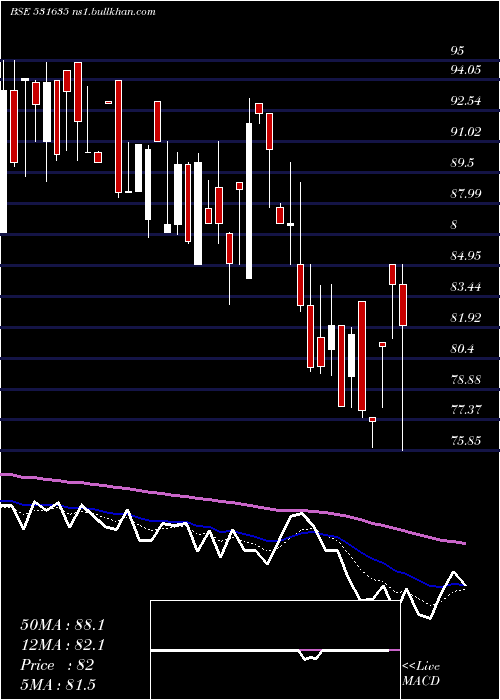Select the 87.99 price axis label
This screenshot has height=700, width=500.
[x=466, y=194]
